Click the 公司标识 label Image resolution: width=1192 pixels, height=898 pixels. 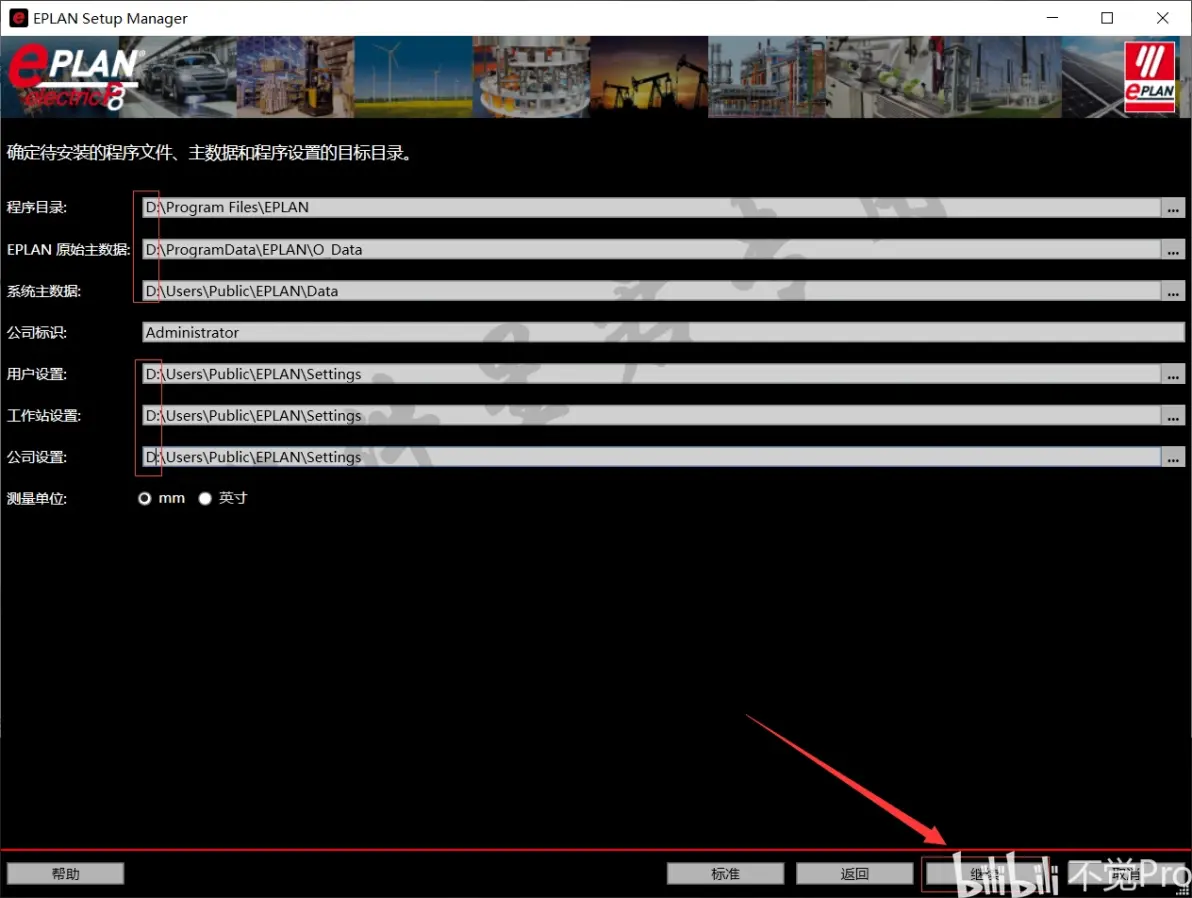(x=36, y=332)
